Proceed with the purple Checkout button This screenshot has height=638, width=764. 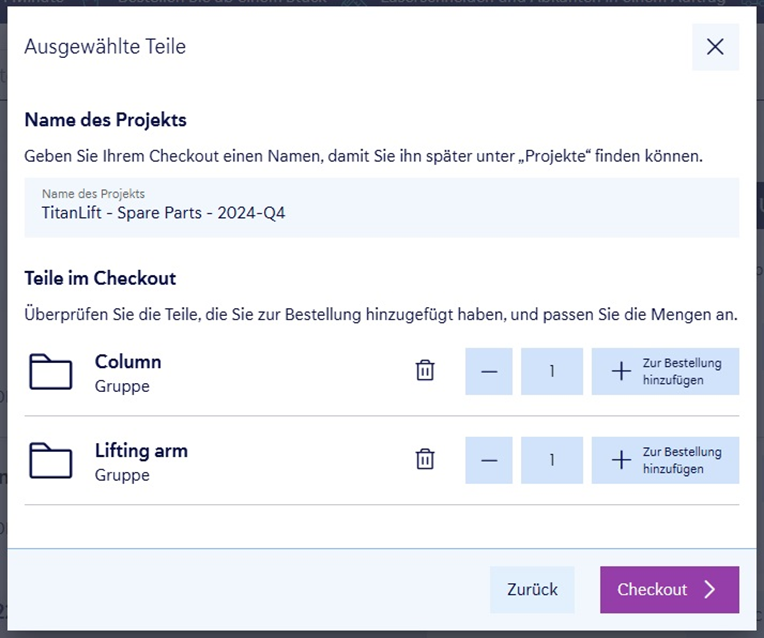click(669, 589)
